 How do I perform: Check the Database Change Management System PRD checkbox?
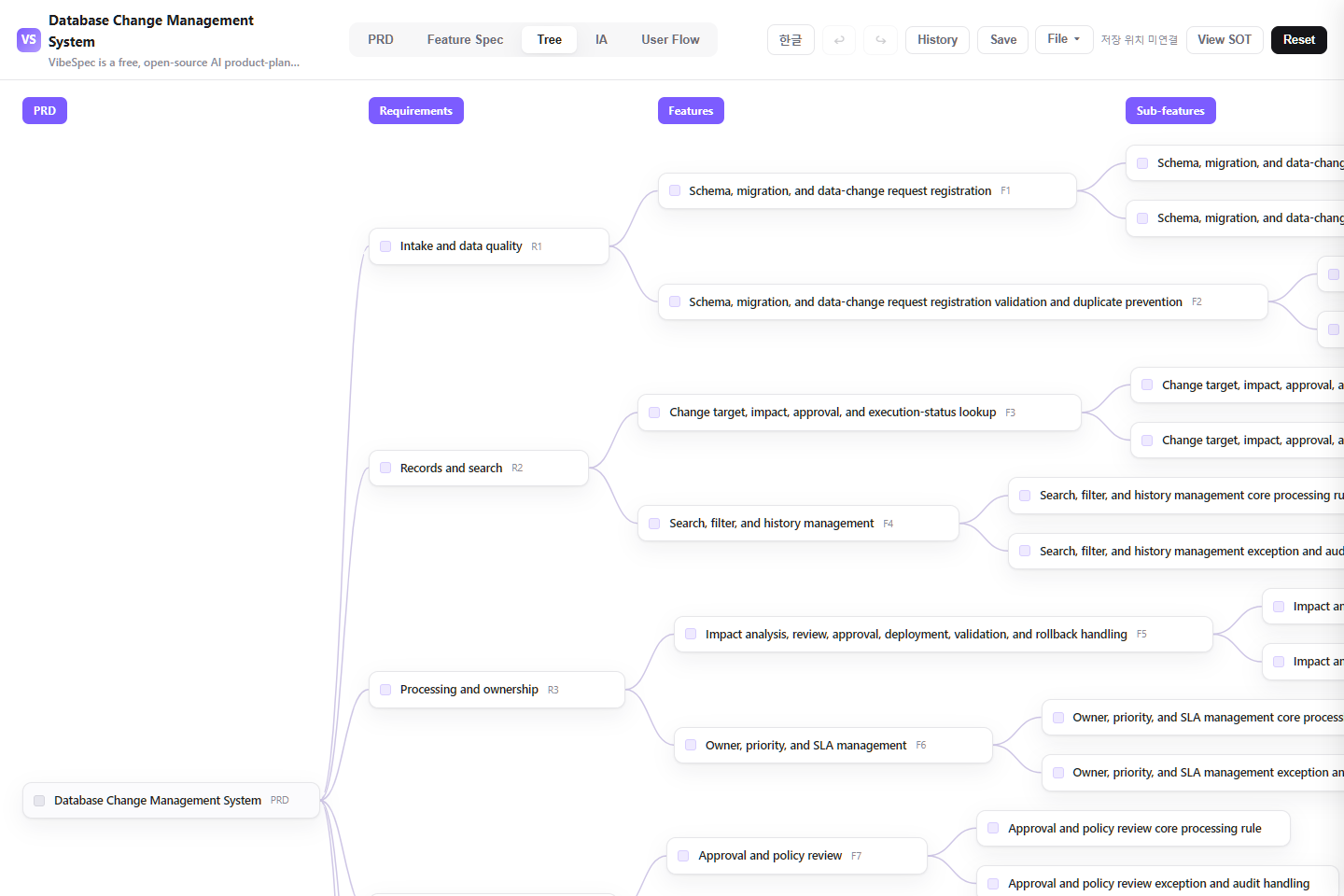click(39, 801)
